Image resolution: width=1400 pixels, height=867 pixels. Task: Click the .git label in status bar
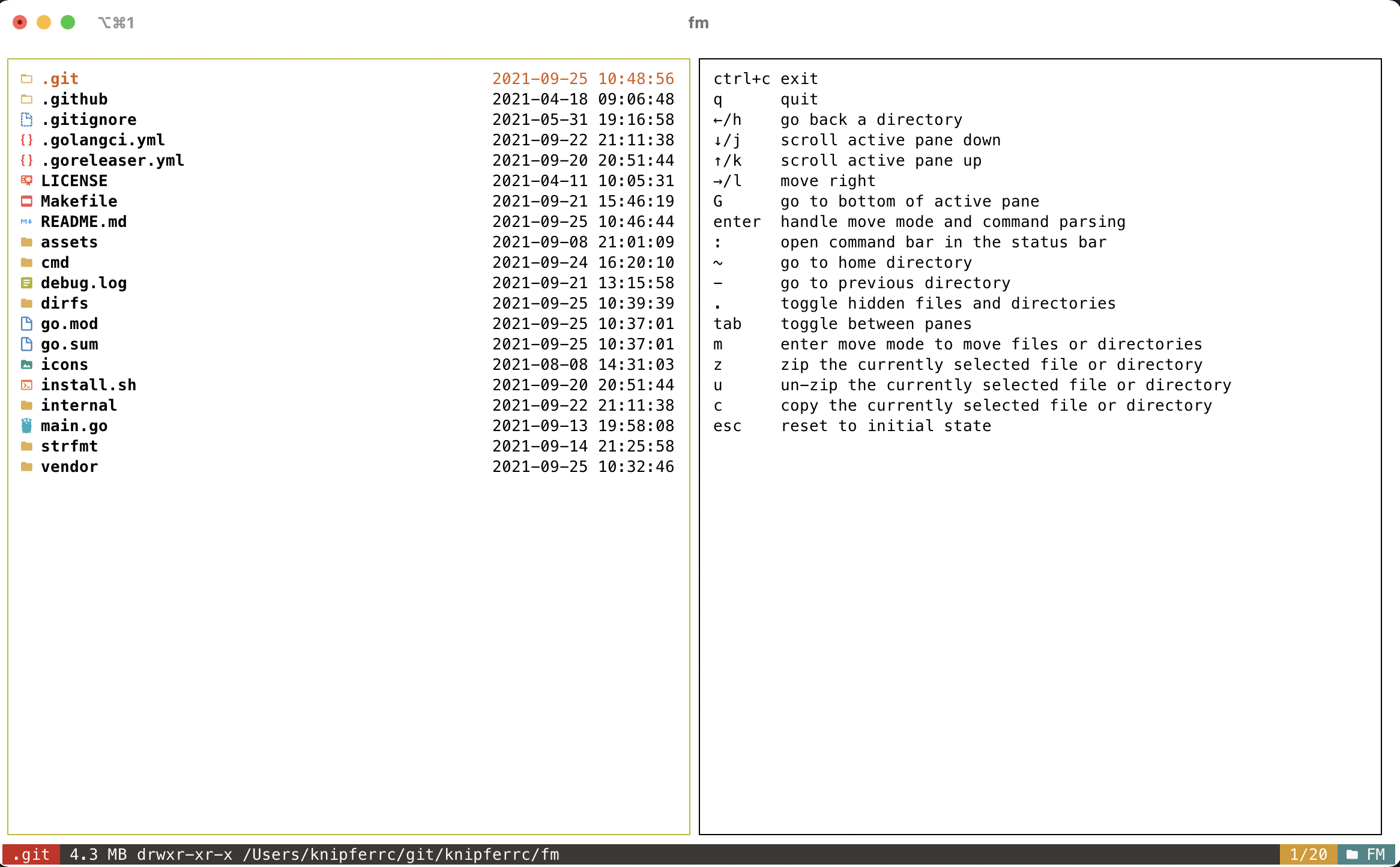[31, 854]
